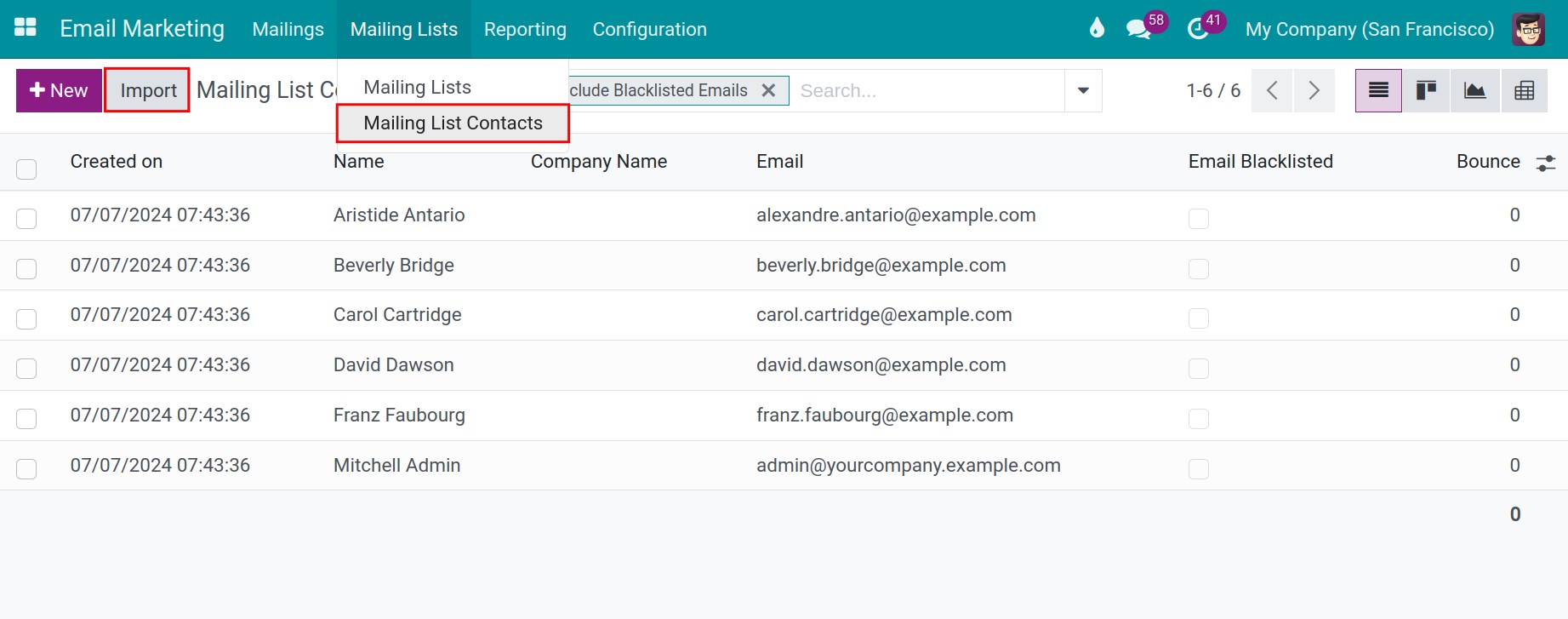Open record beverly.bridge@example.com
The image size is (1568, 619).
pyautogui.click(x=881, y=266)
